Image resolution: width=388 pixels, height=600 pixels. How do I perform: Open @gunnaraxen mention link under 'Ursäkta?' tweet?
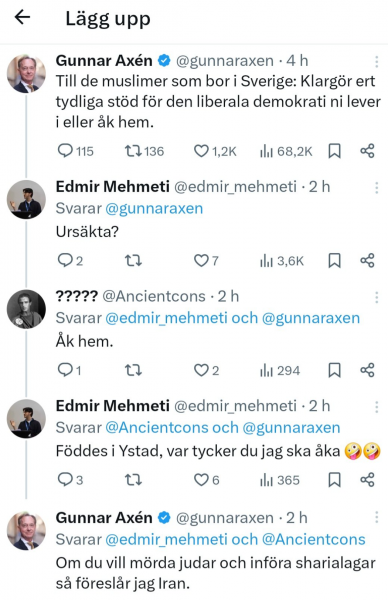[x=154, y=209]
